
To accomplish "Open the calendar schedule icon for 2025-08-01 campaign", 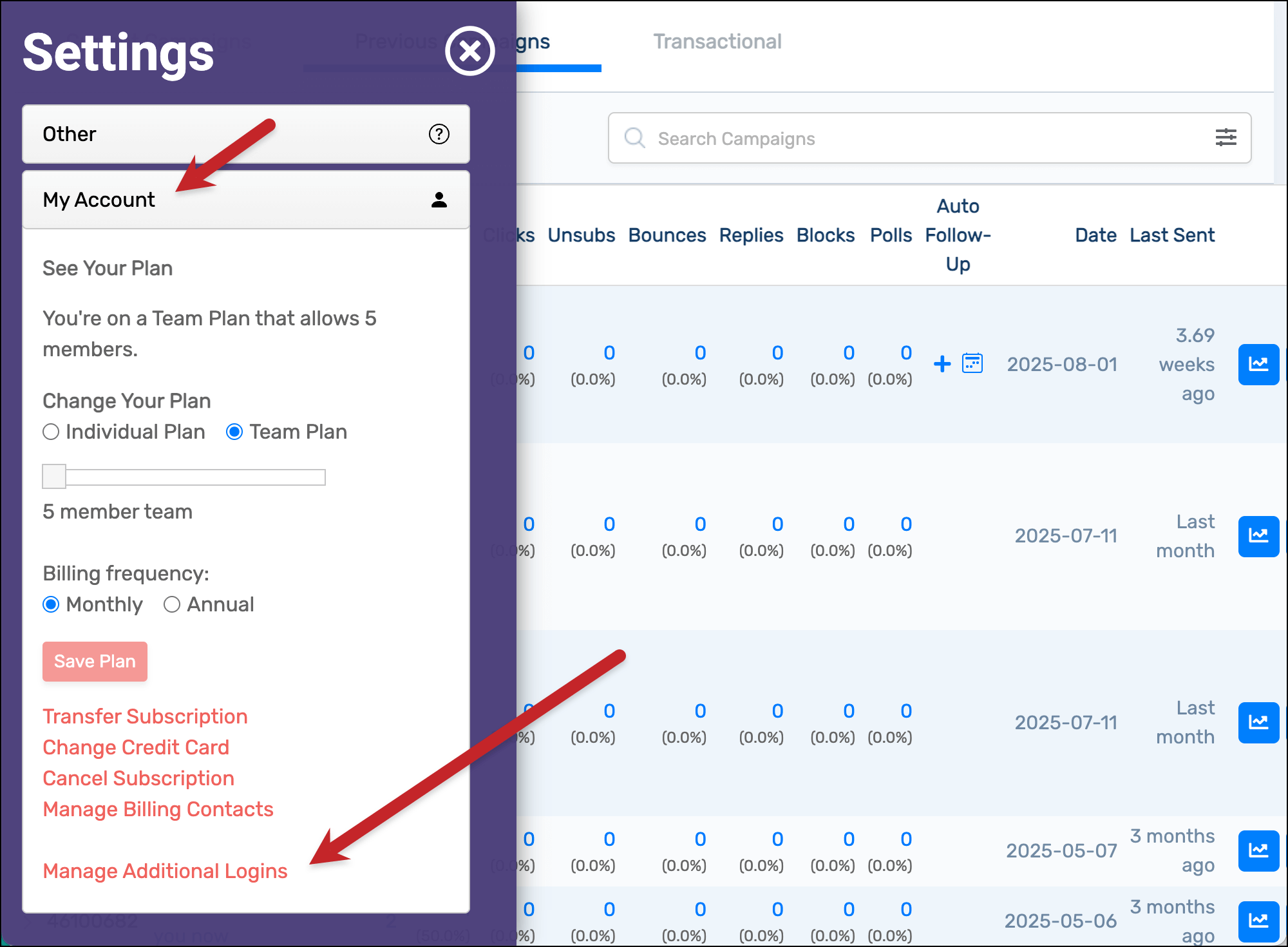I will [972, 363].
